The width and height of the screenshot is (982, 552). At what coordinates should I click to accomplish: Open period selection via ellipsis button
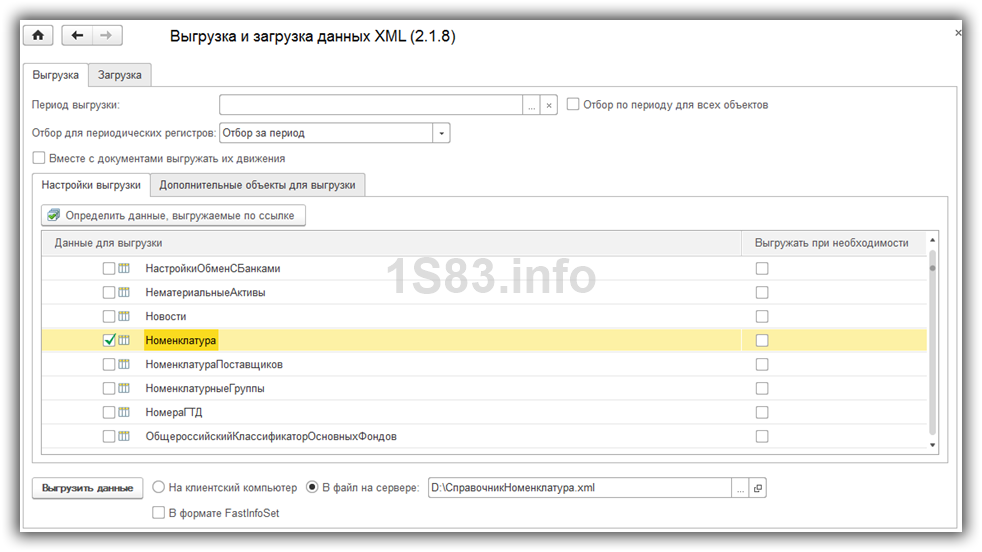click(x=532, y=105)
